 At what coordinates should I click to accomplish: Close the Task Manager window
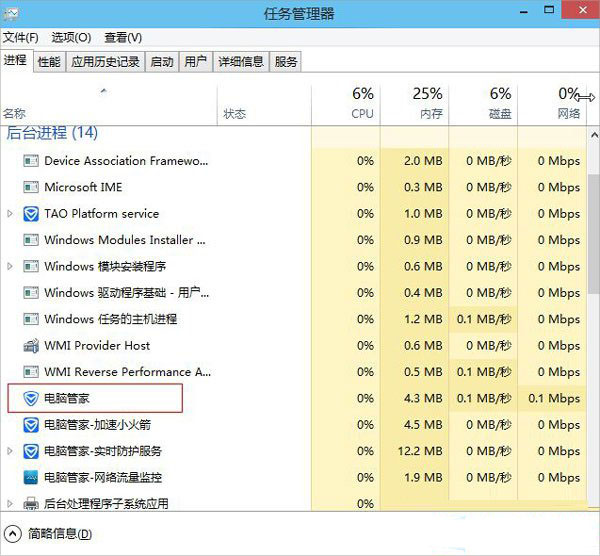[x=582, y=10]
